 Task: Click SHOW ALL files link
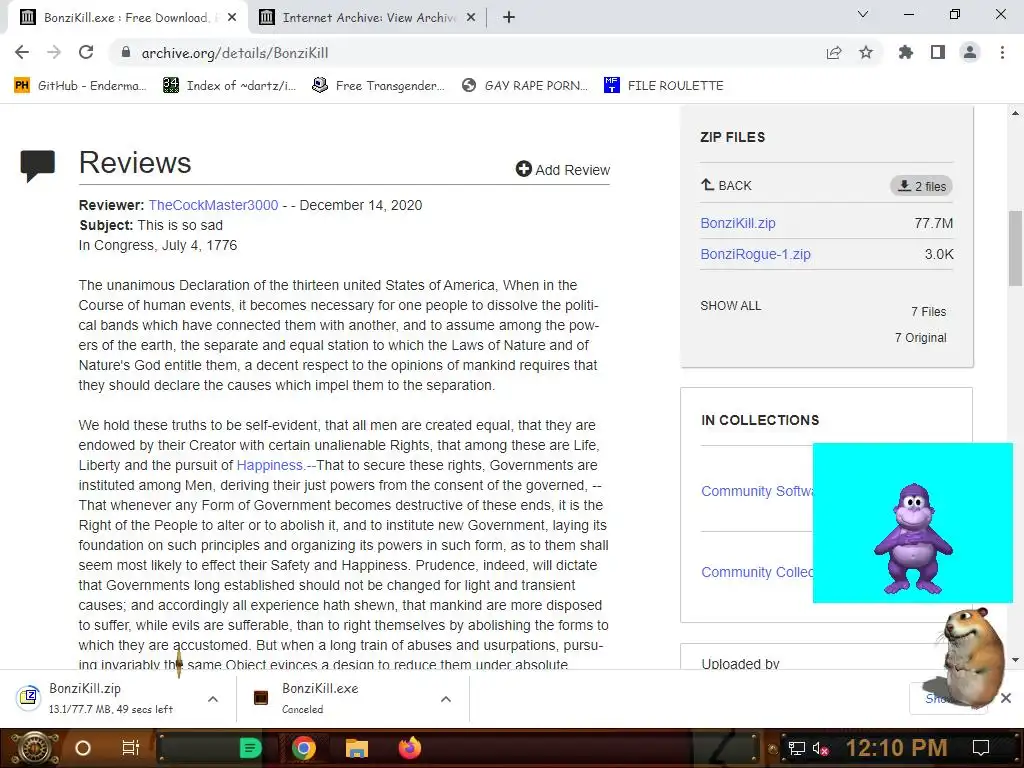(x=731, y=306)
